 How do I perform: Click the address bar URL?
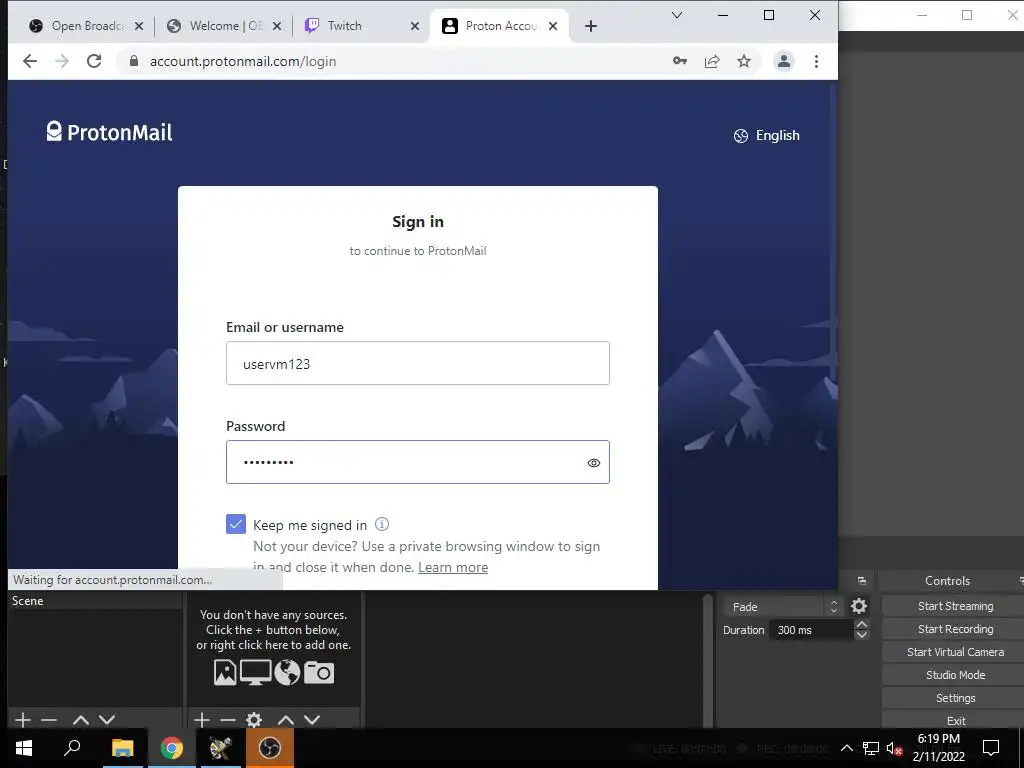click(243, 61)
